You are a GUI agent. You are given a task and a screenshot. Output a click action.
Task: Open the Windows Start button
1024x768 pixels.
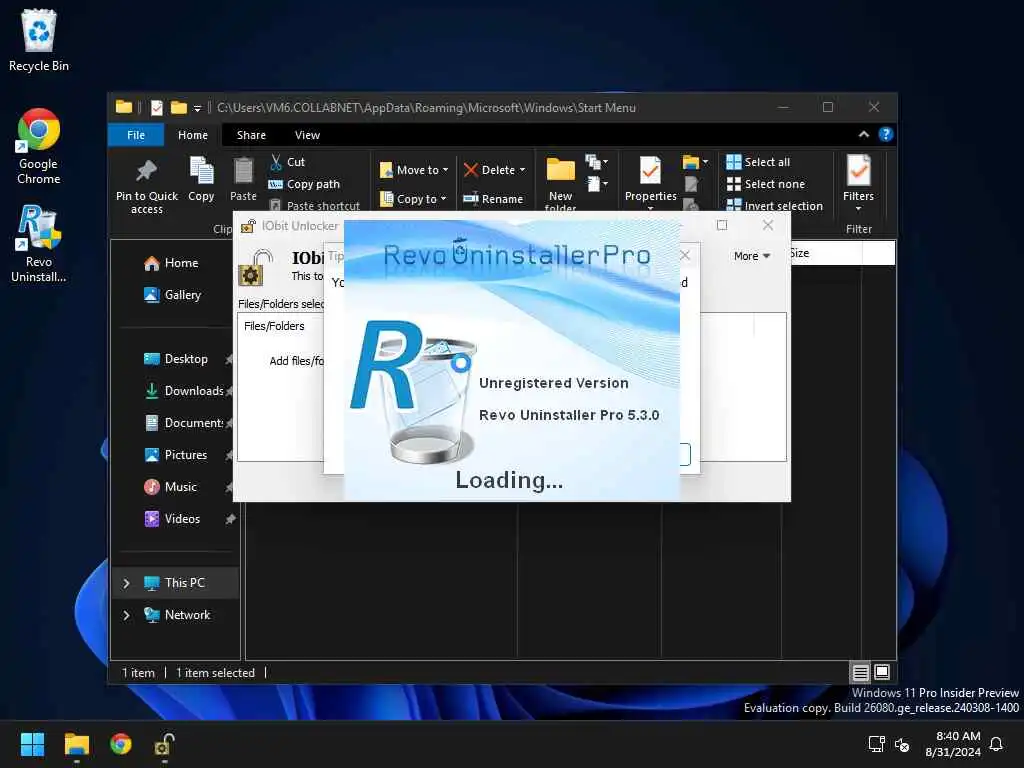(32, 744)
